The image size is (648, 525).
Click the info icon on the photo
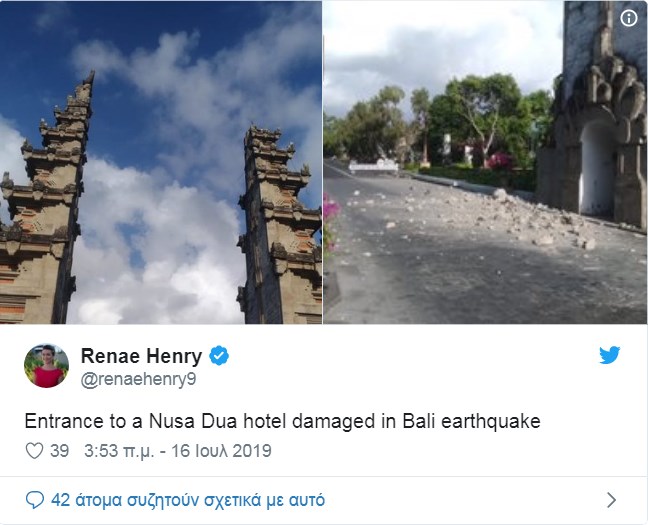[x=629, y=18]
